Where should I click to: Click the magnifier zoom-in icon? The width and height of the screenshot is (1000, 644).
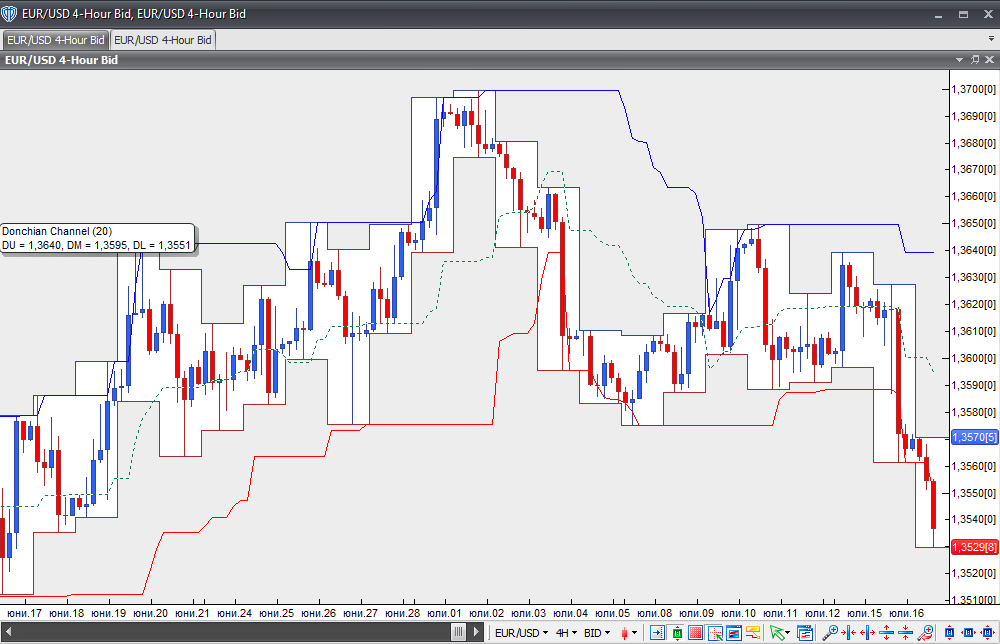[831, 633]
